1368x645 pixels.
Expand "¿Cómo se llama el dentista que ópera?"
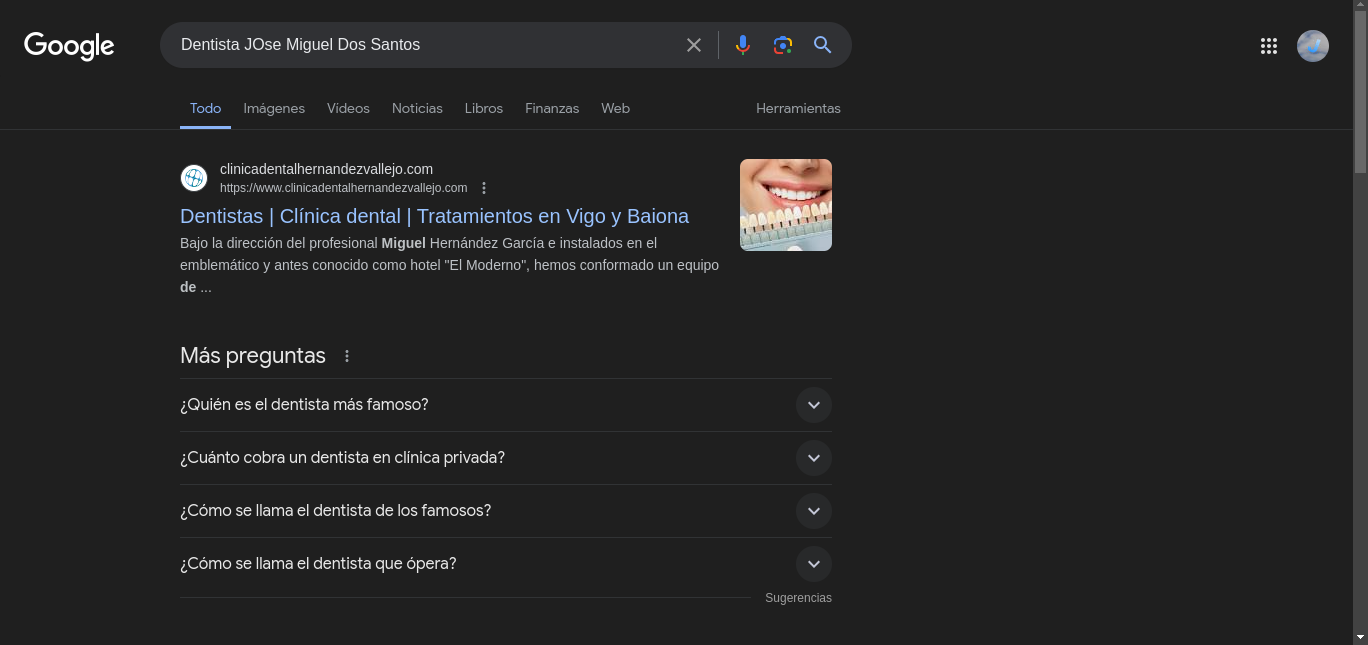[x=506, y=564]
